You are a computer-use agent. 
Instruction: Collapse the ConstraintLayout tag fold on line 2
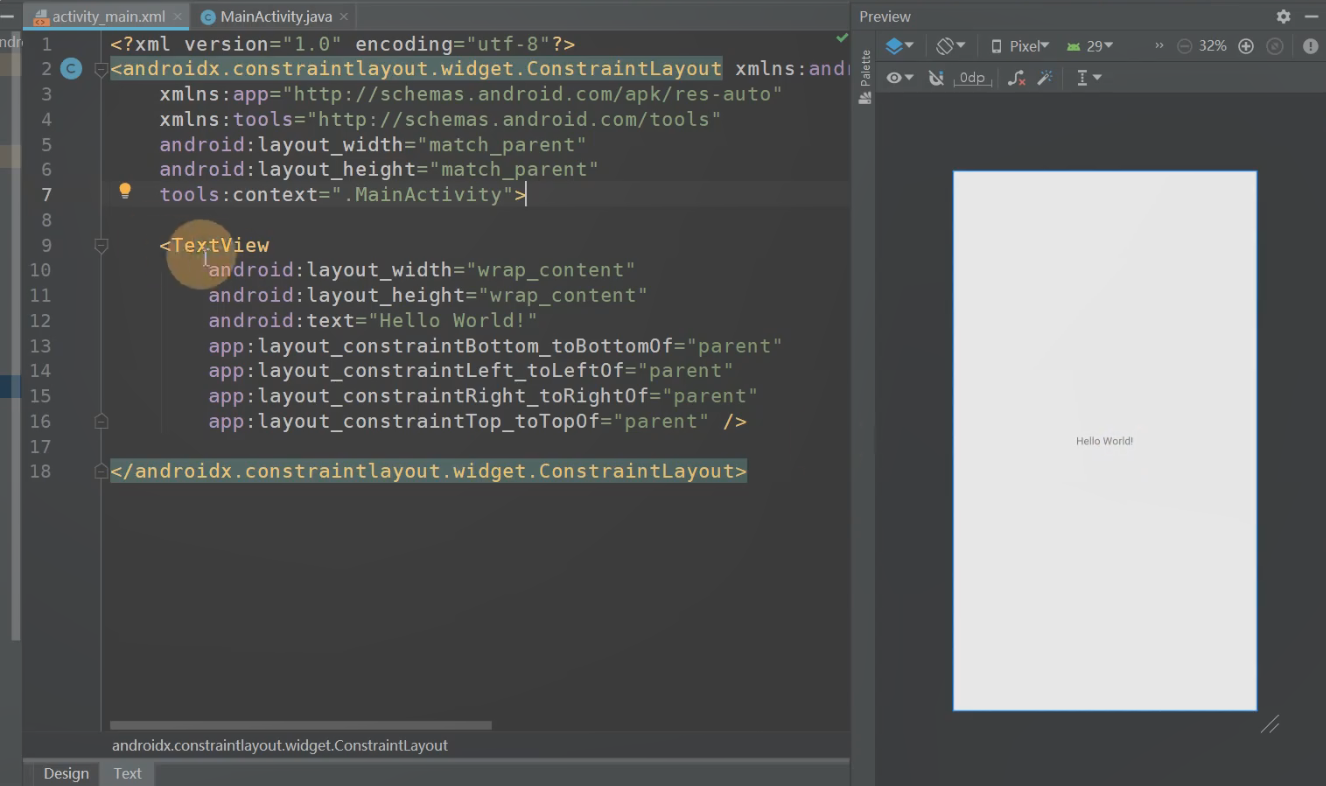click(x=100, y=69)
